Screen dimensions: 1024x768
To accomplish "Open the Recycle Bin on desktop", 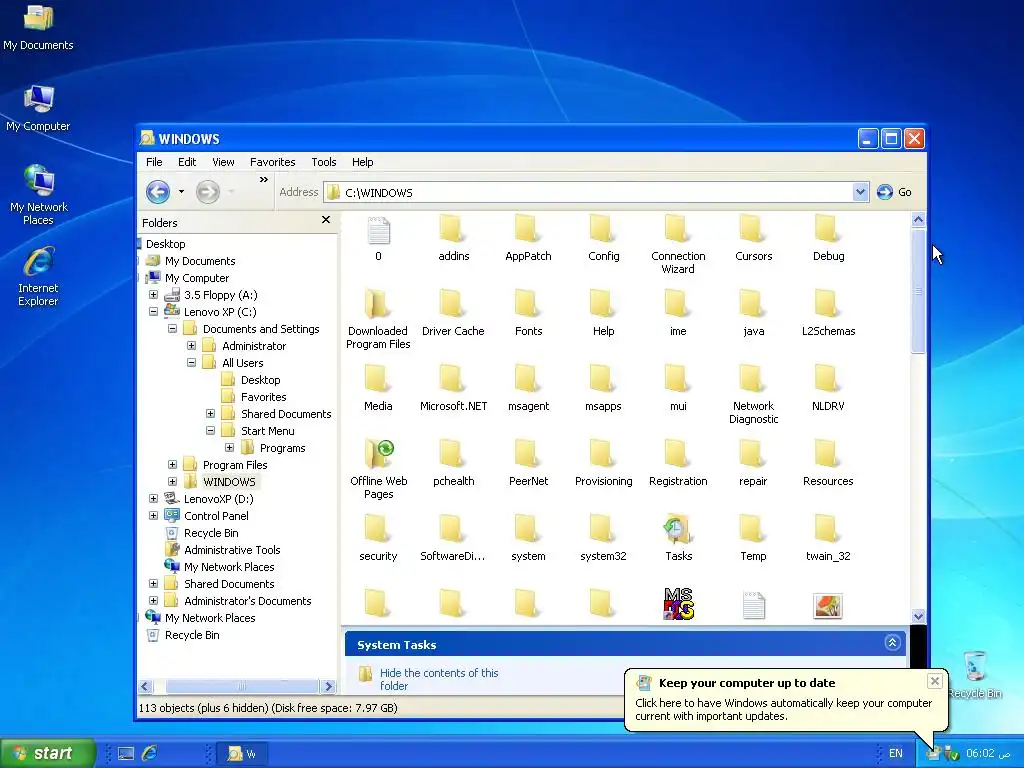I will point(974,667).
